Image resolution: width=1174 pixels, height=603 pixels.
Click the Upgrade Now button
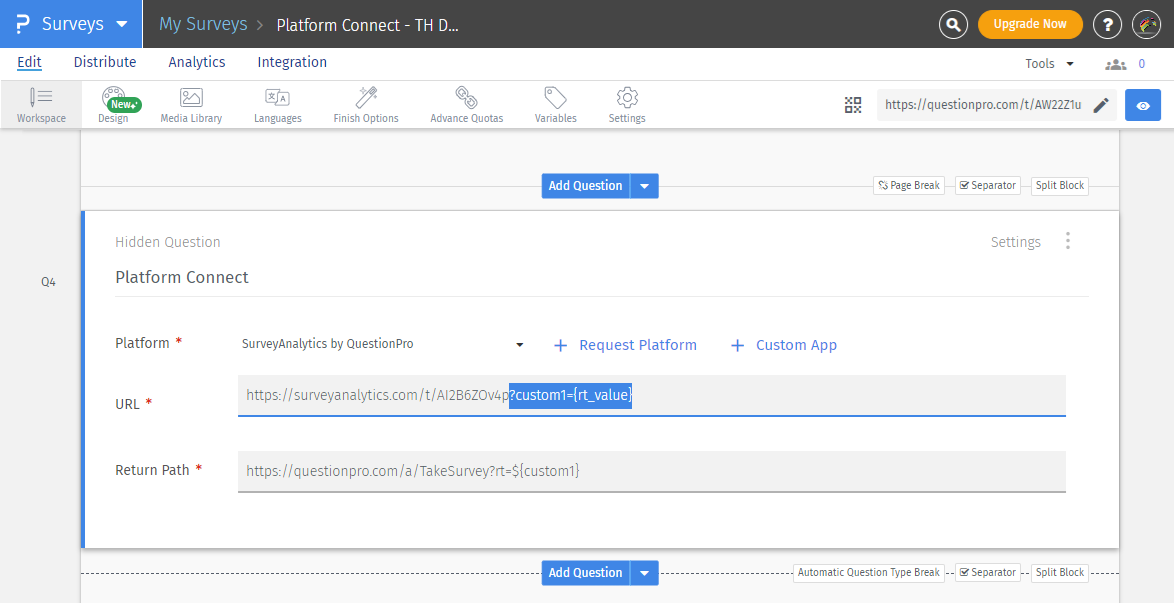[1029, 24]
